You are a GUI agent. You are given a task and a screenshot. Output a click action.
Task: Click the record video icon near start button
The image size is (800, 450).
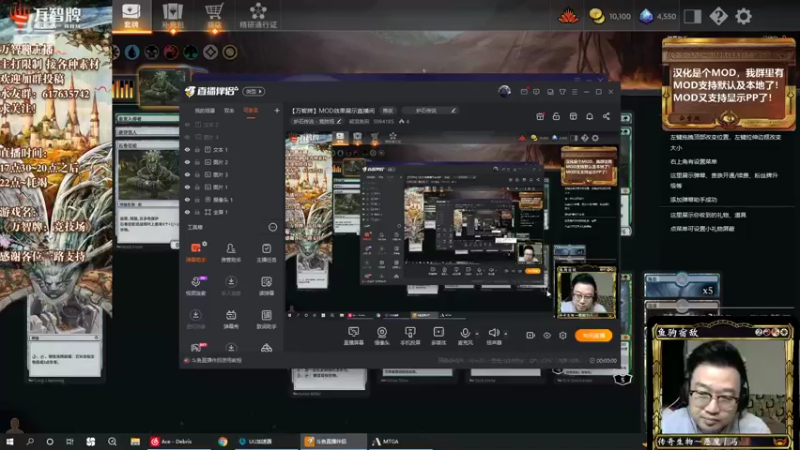[530, 335]
